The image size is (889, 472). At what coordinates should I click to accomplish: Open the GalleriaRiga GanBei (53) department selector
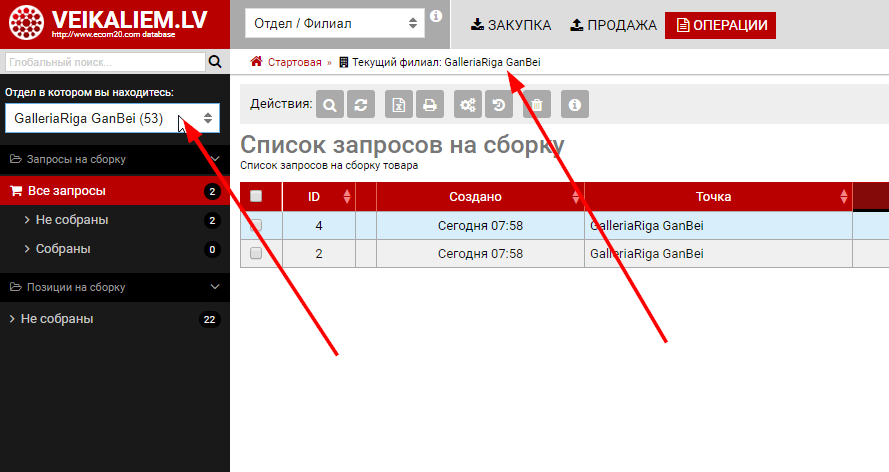[x=112, y=118]
